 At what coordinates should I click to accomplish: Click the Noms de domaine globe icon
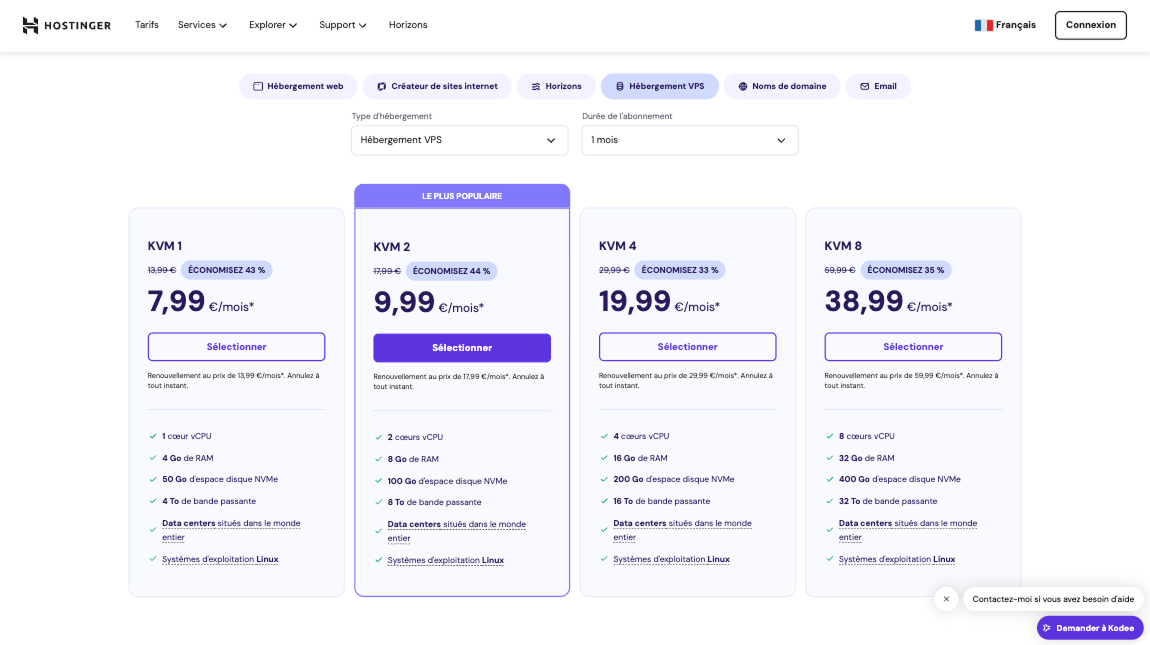(743, 87)
